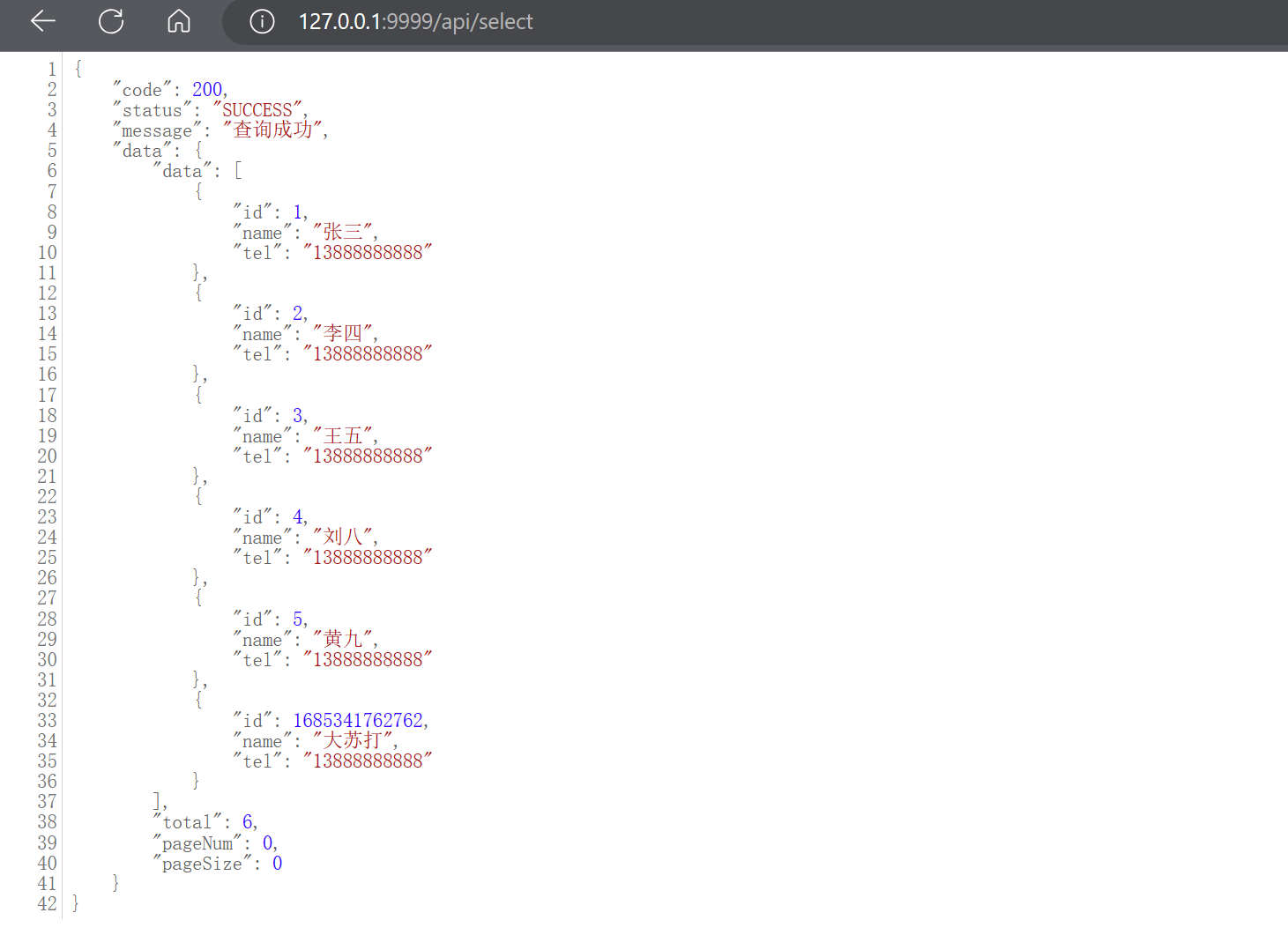
Task: Click the name "李四"
Action: [343, 334]
